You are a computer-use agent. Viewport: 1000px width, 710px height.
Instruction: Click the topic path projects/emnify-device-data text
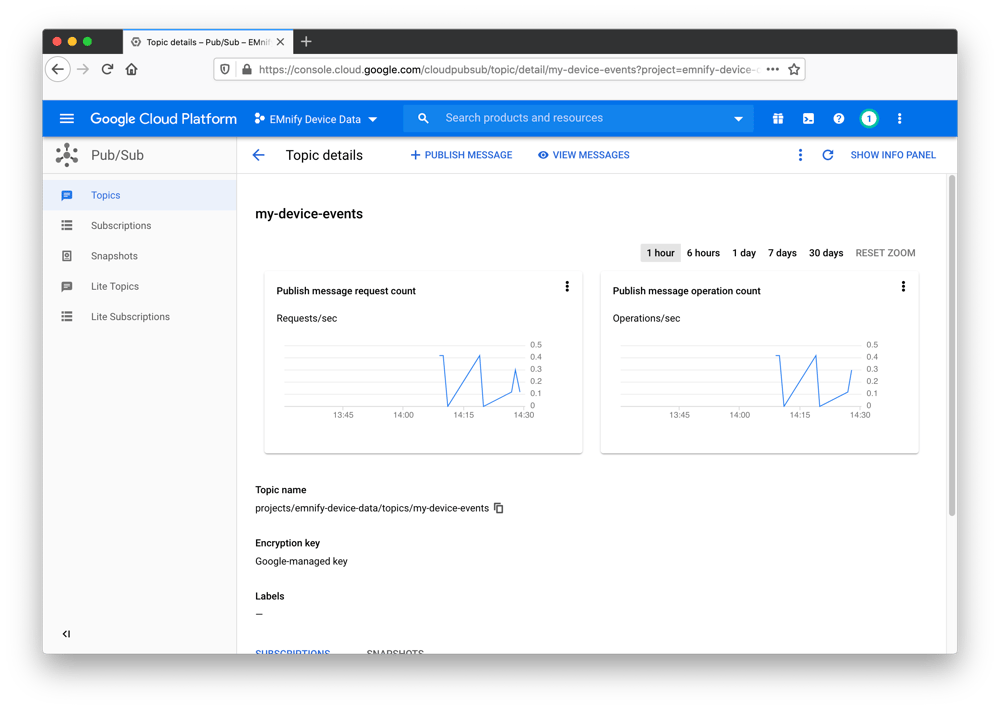coord(372,508)
